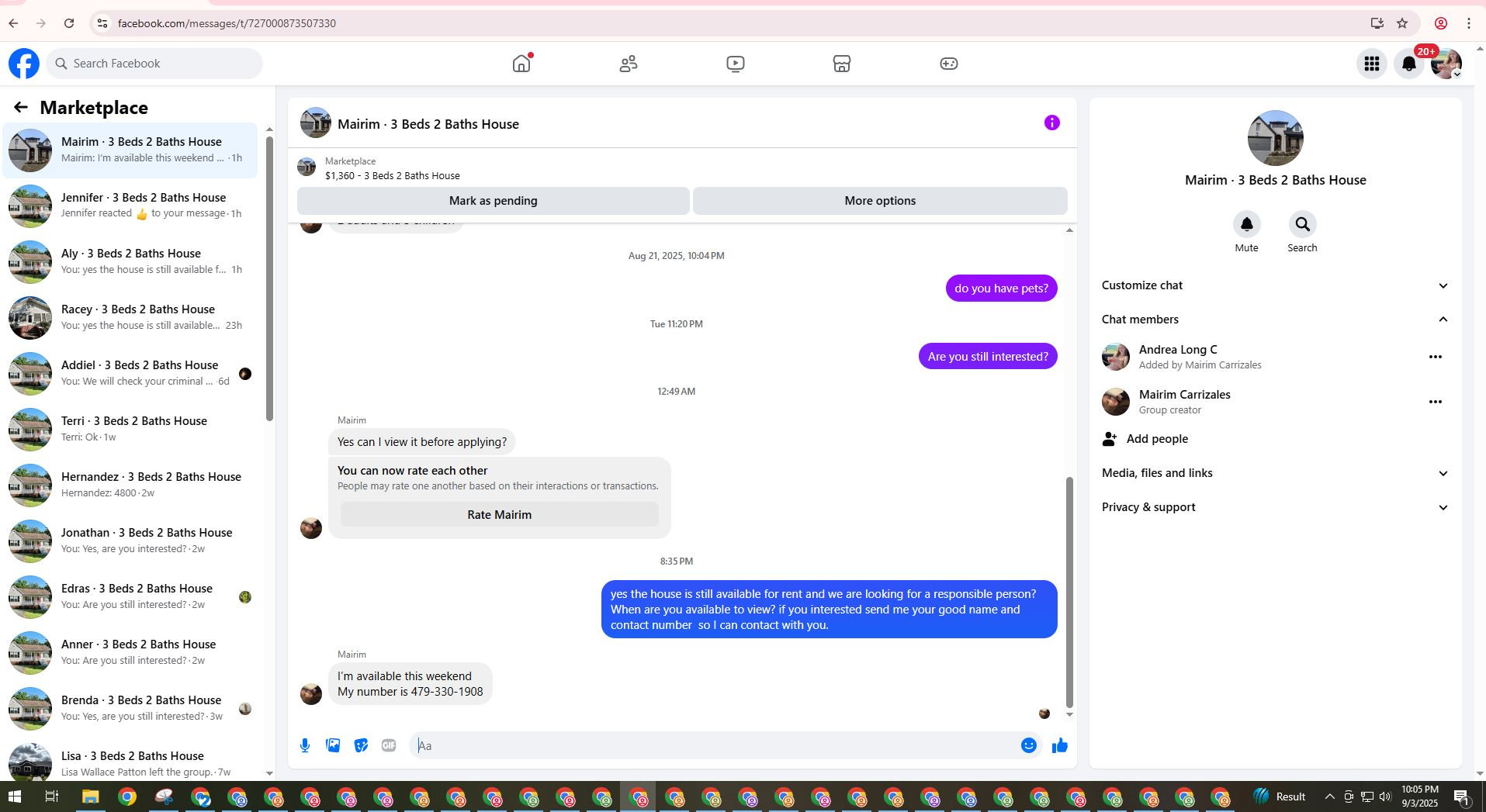This screenshot has width=1486, height=812.
Task: Open options for Andrea Long C
Action: (1436, 357)
